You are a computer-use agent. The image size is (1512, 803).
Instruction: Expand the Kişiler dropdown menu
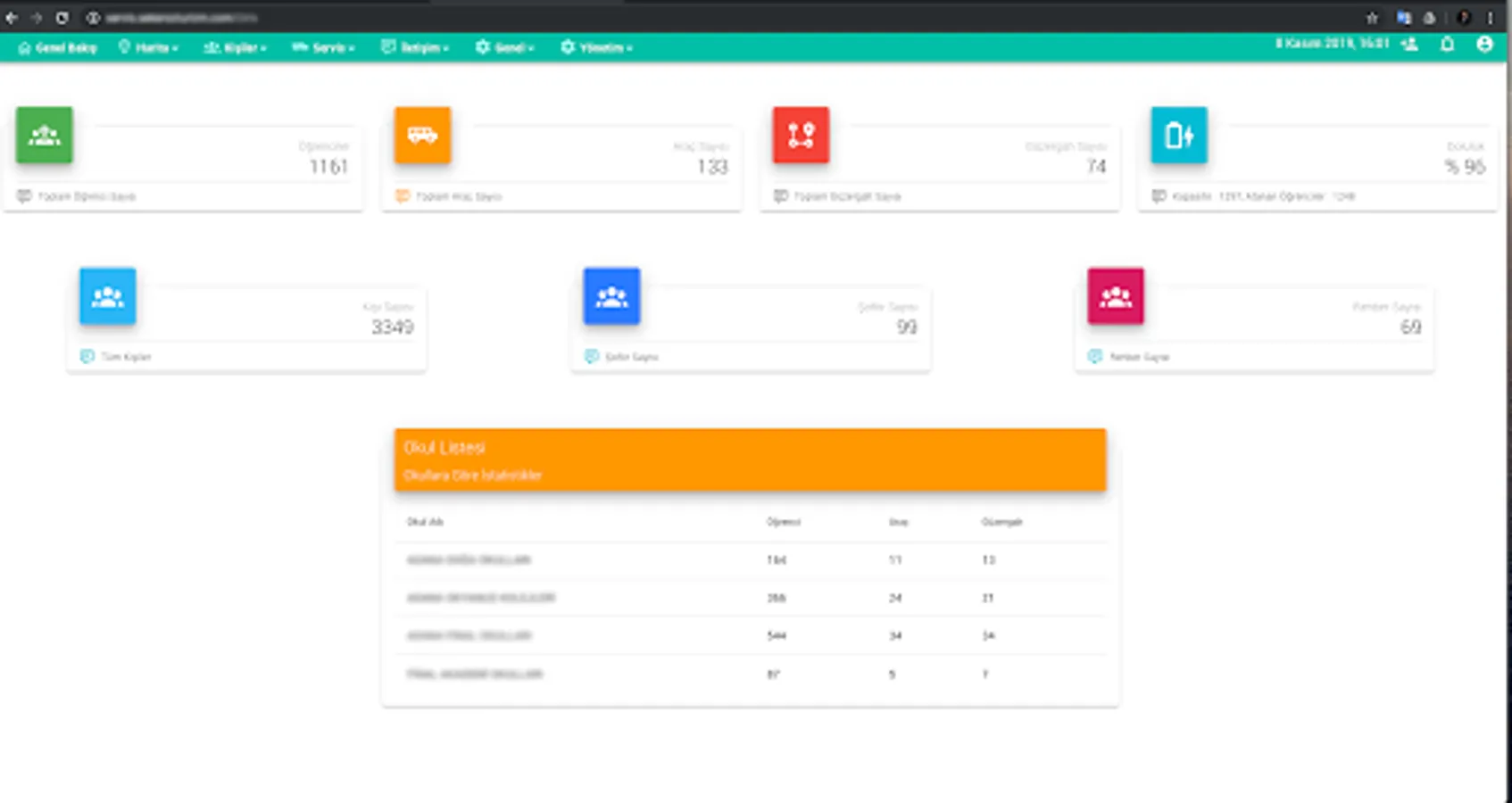pyautogui.click(x=235, y=47)
